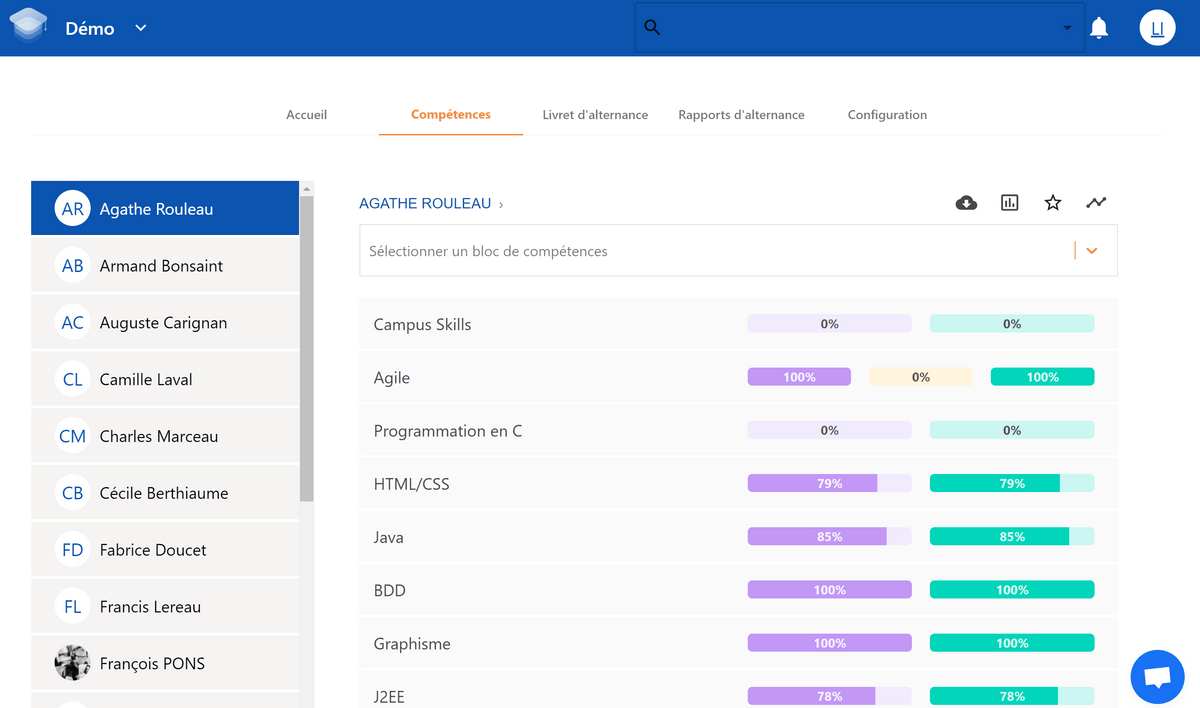Select student Armand Bonsaint

pyautogui.click(x=165, y=266)
